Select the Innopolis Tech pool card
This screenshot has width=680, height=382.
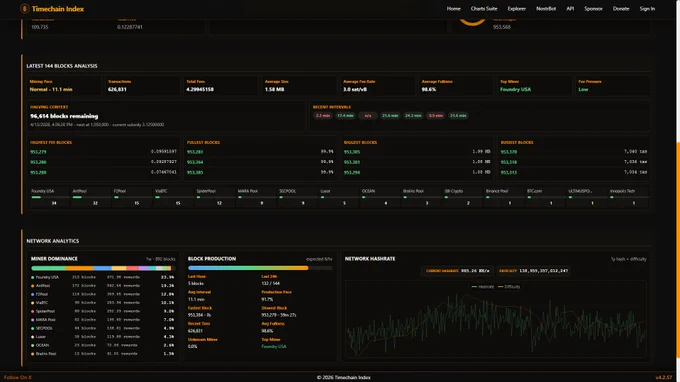pyautogui.click(x=628, y=197)
